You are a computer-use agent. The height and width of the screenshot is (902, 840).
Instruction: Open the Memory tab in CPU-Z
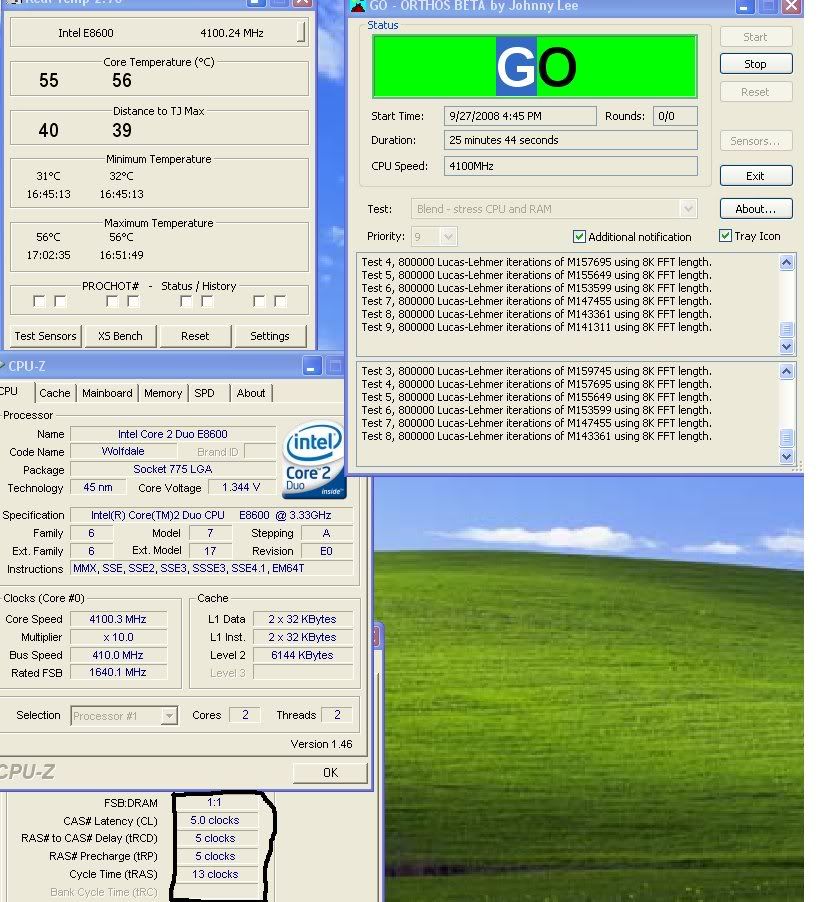pos(163,393)
